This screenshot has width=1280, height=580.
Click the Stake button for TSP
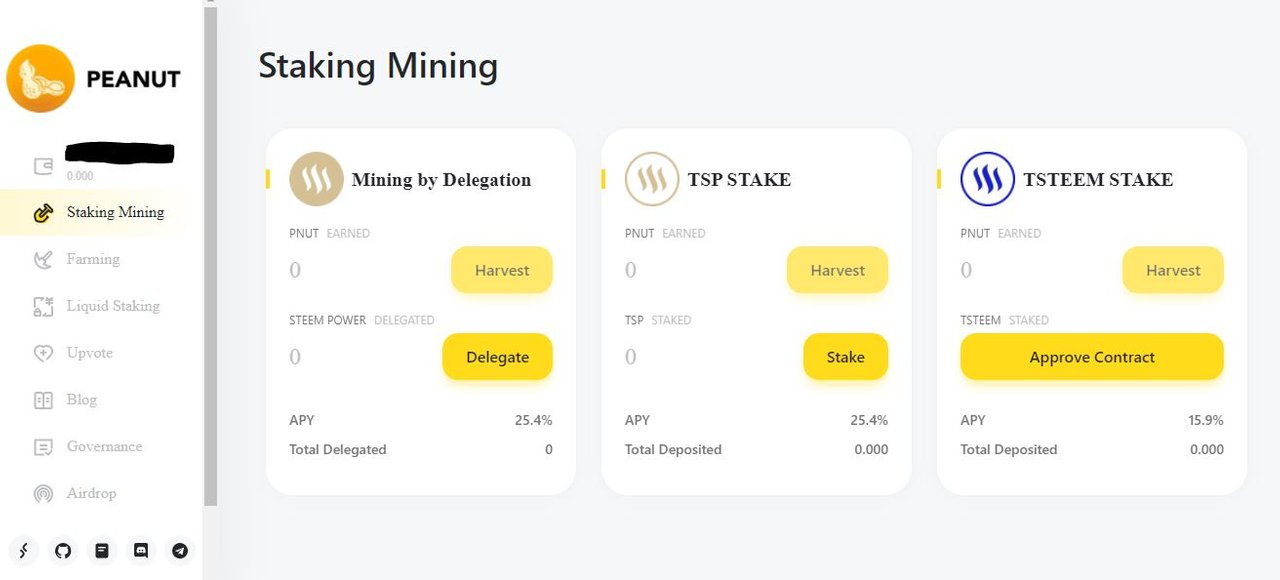pyautogui.click(x=845, y=357)
